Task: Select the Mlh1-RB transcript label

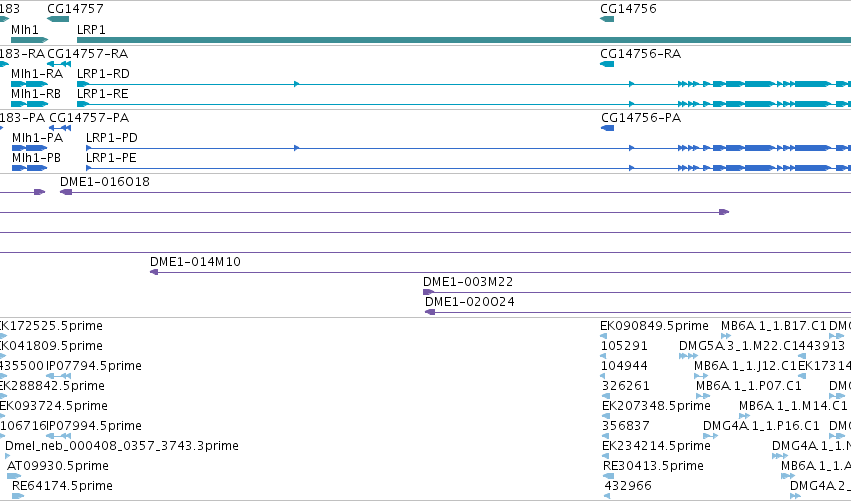Action: pos(36,94)
